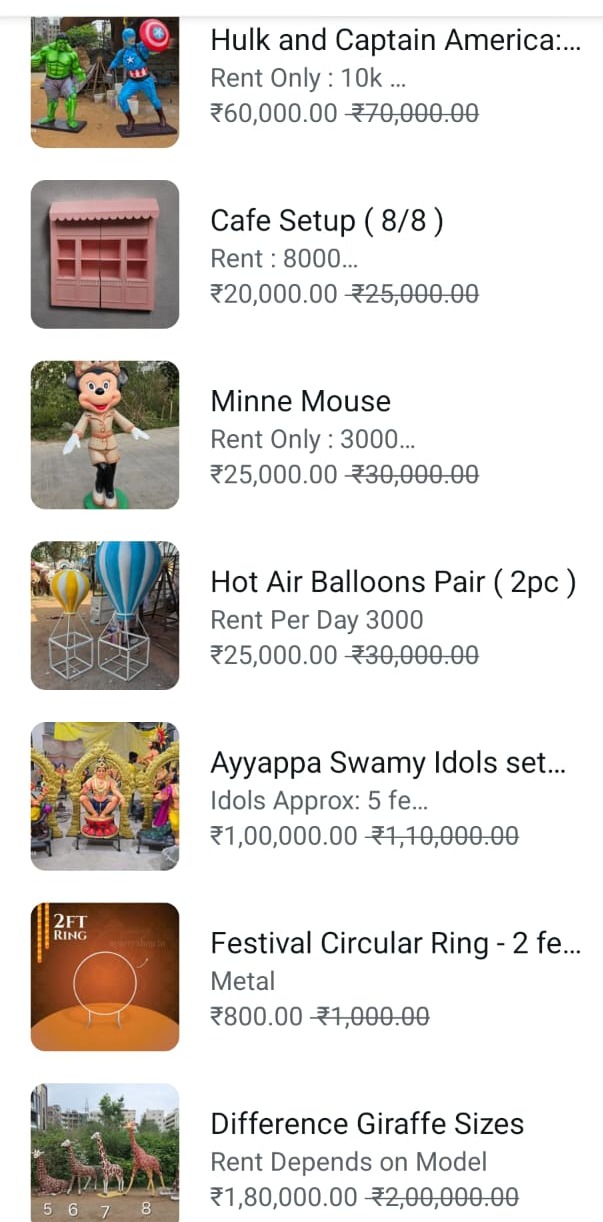Tap the 2FT Ring orange thumbnail
The image size is (603, 1222).
pyautogui.click(x=104, y=977)
